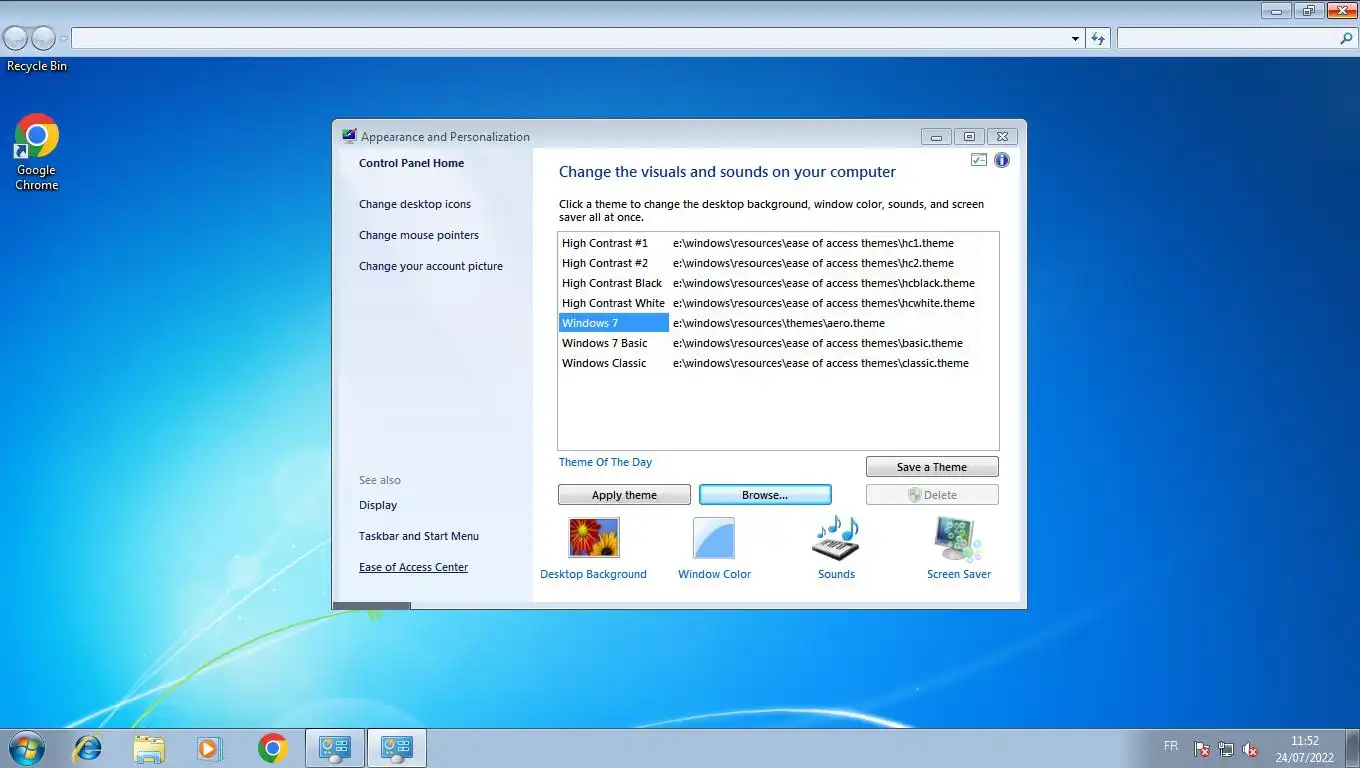This screenshot has height=768, width=1360.
Task: Click the muted volume tray icon
Action: (x=1250, y=749)
